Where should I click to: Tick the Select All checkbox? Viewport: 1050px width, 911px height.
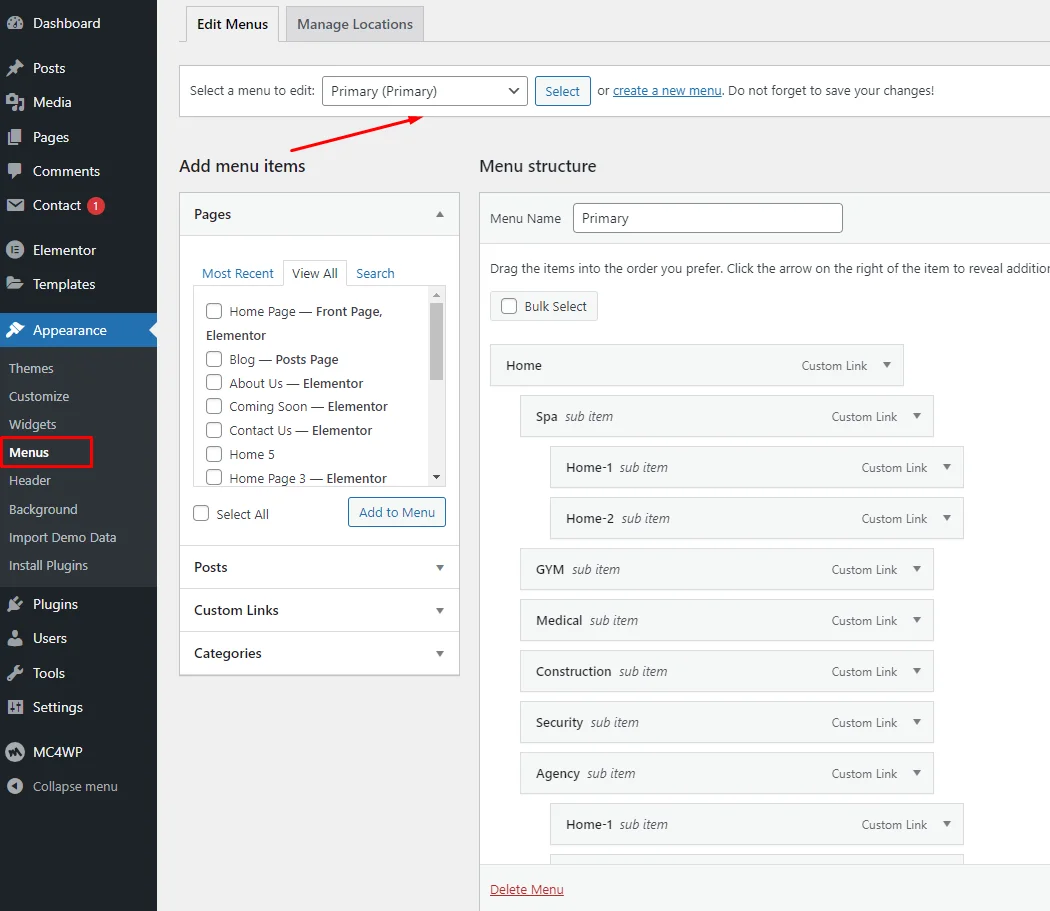click(201, 514)
